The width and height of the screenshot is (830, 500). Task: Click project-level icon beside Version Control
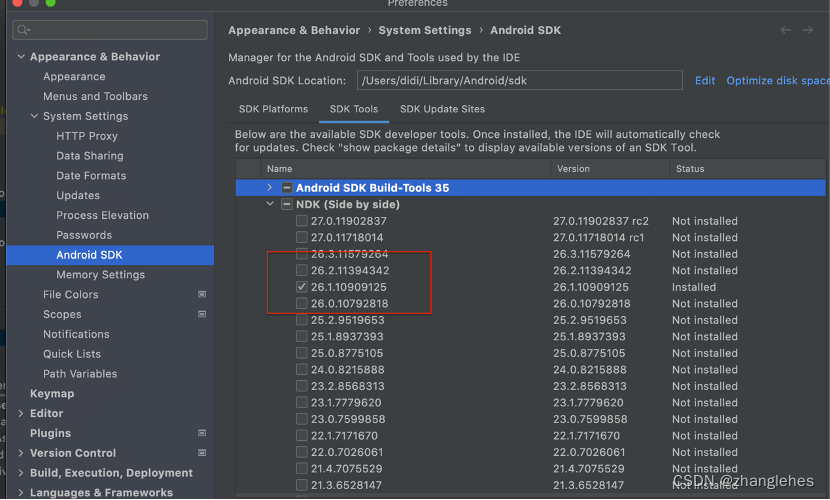coord(202,453)
